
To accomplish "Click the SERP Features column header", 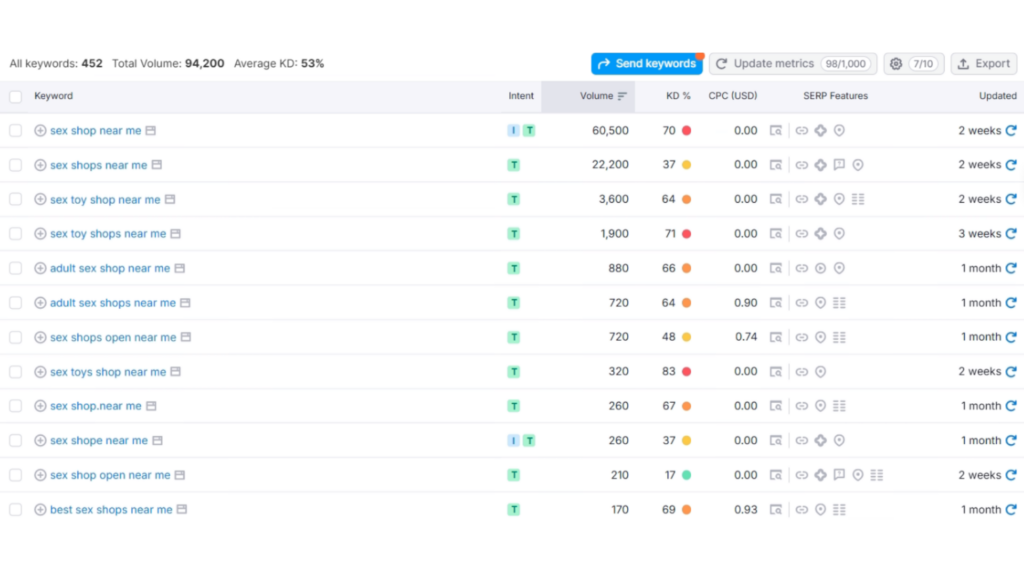I will click(x=835, y=96).
